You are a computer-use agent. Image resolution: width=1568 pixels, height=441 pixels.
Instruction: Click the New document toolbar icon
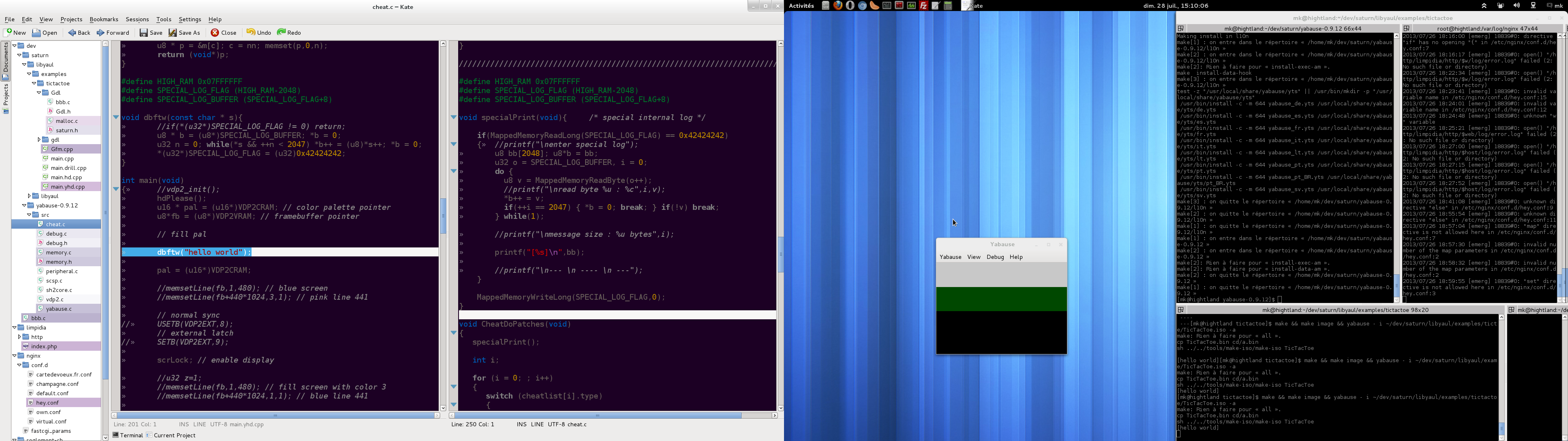9,32
